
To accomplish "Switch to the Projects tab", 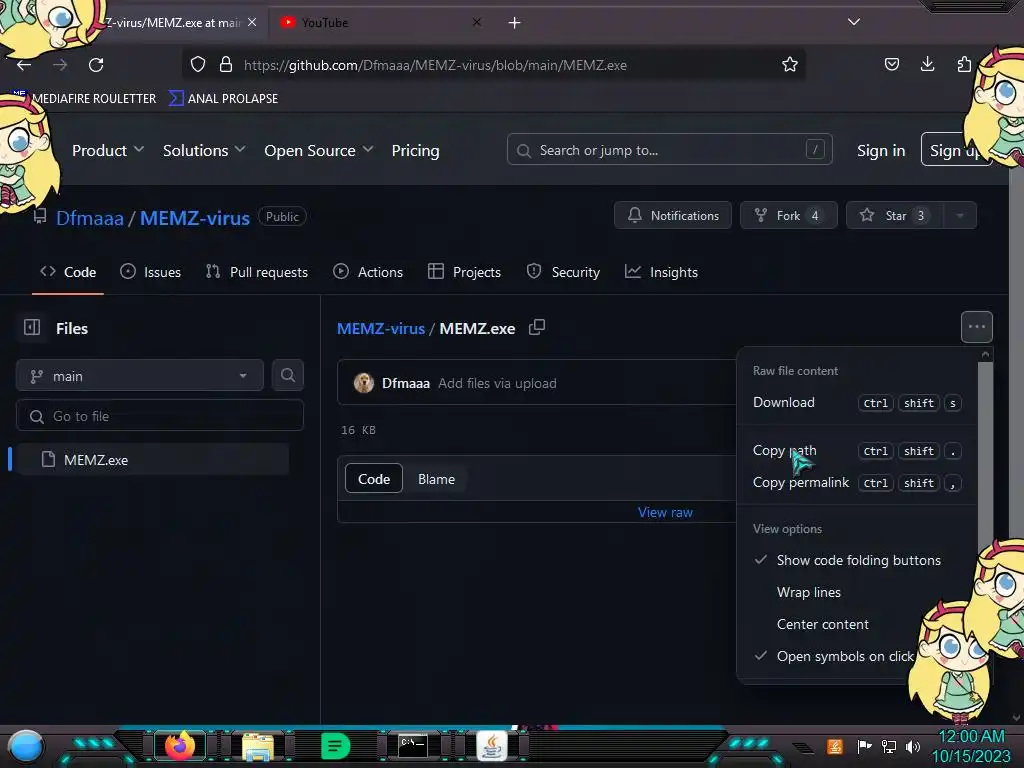I will pos(464,272).
